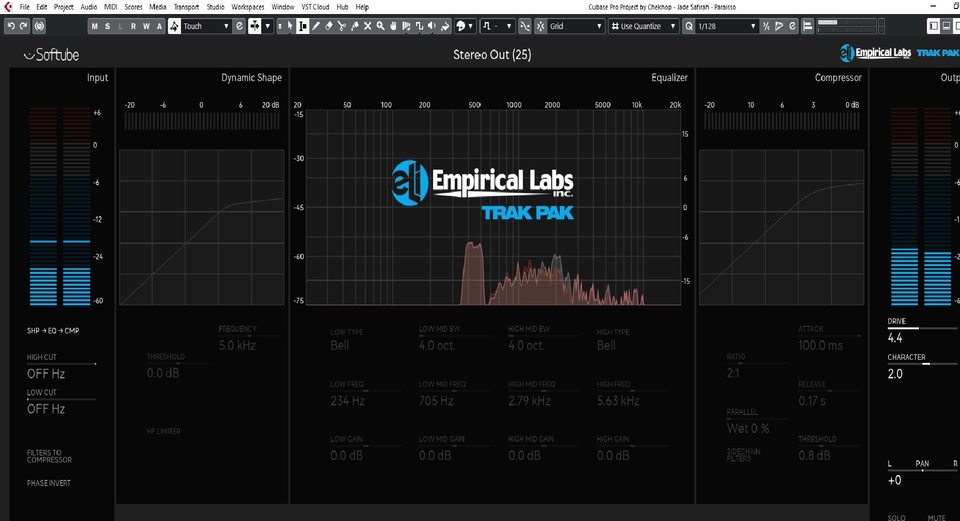Toggle Automation follows events A button

(159, 26)
